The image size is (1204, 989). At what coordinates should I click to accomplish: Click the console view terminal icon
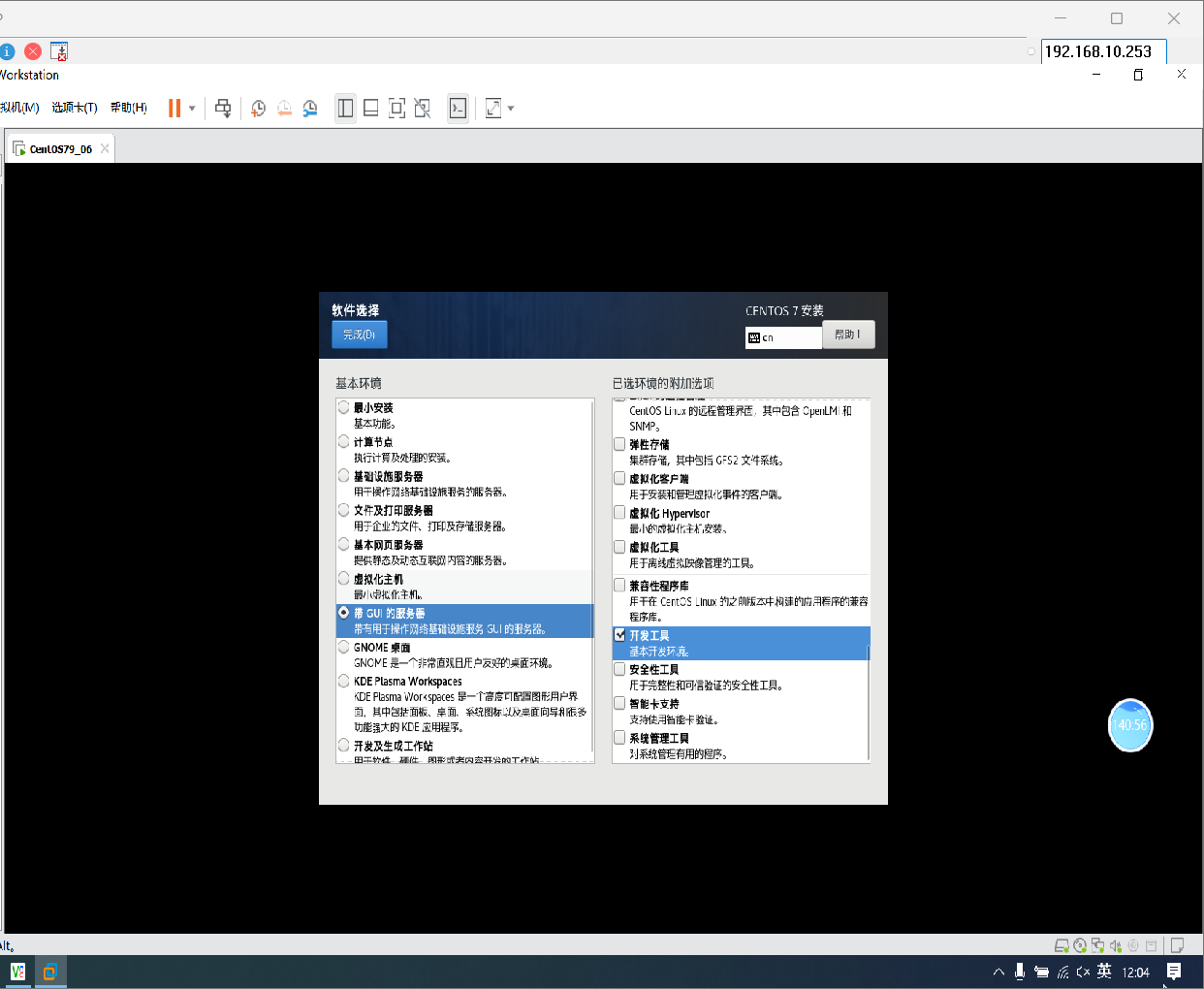point(458,108)
